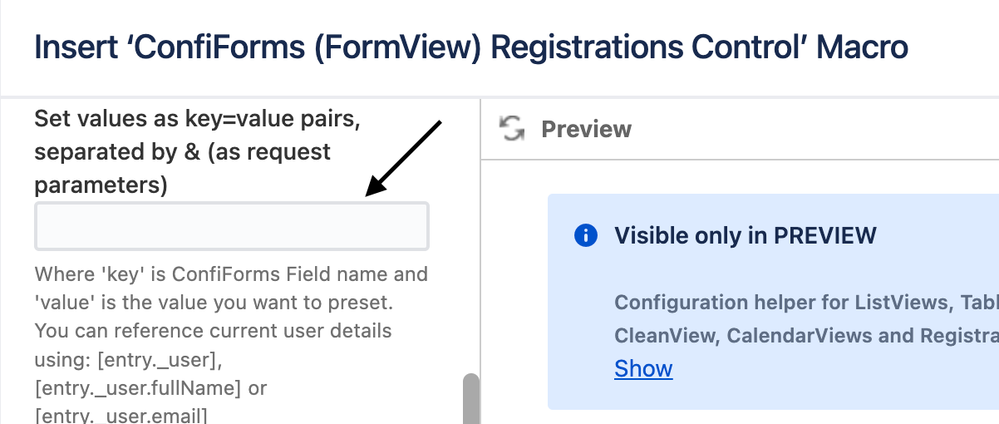The width and height of the screenshot is (999, 424).
Task: Select the Preview header label
Action: pyautogui.click(x=586, y=129)
